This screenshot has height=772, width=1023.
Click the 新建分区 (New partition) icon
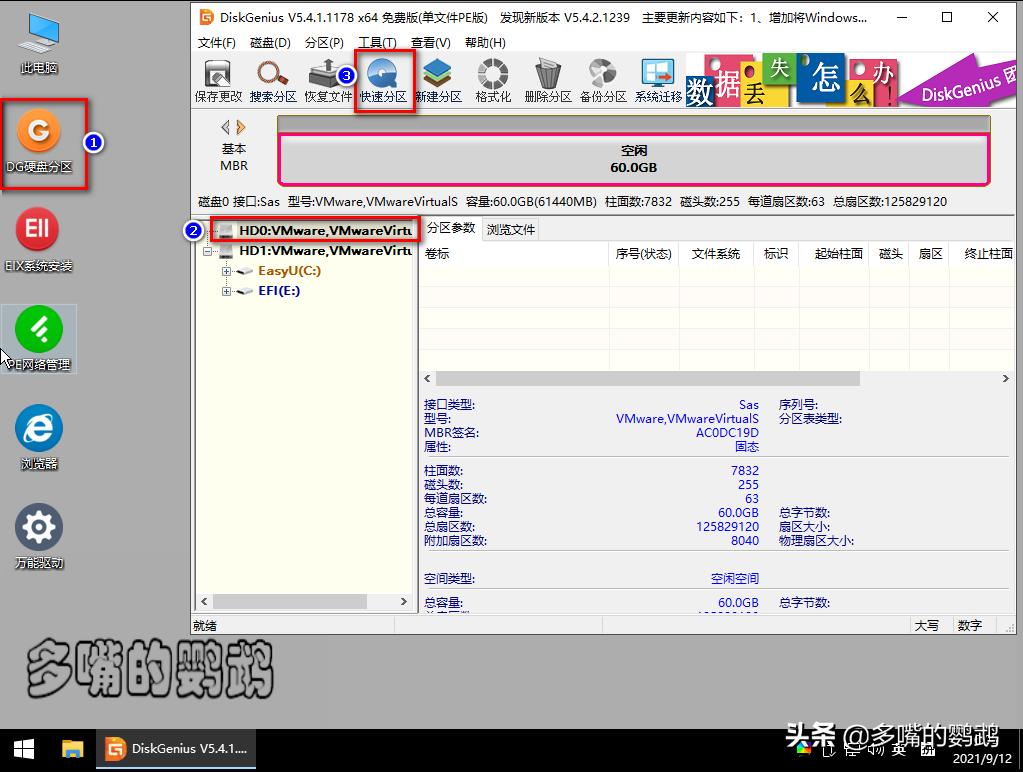coord(438,81)
